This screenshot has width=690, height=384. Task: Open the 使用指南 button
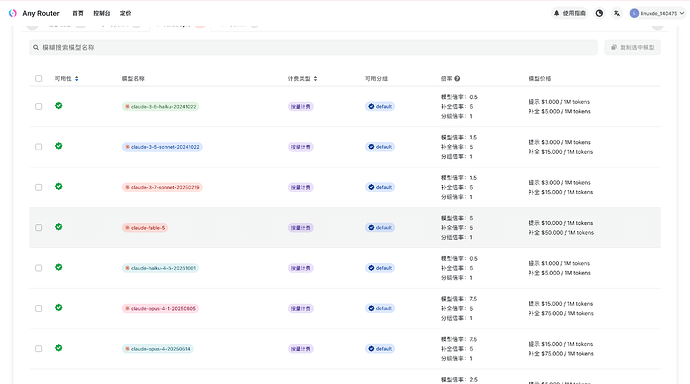coord(569,13)
